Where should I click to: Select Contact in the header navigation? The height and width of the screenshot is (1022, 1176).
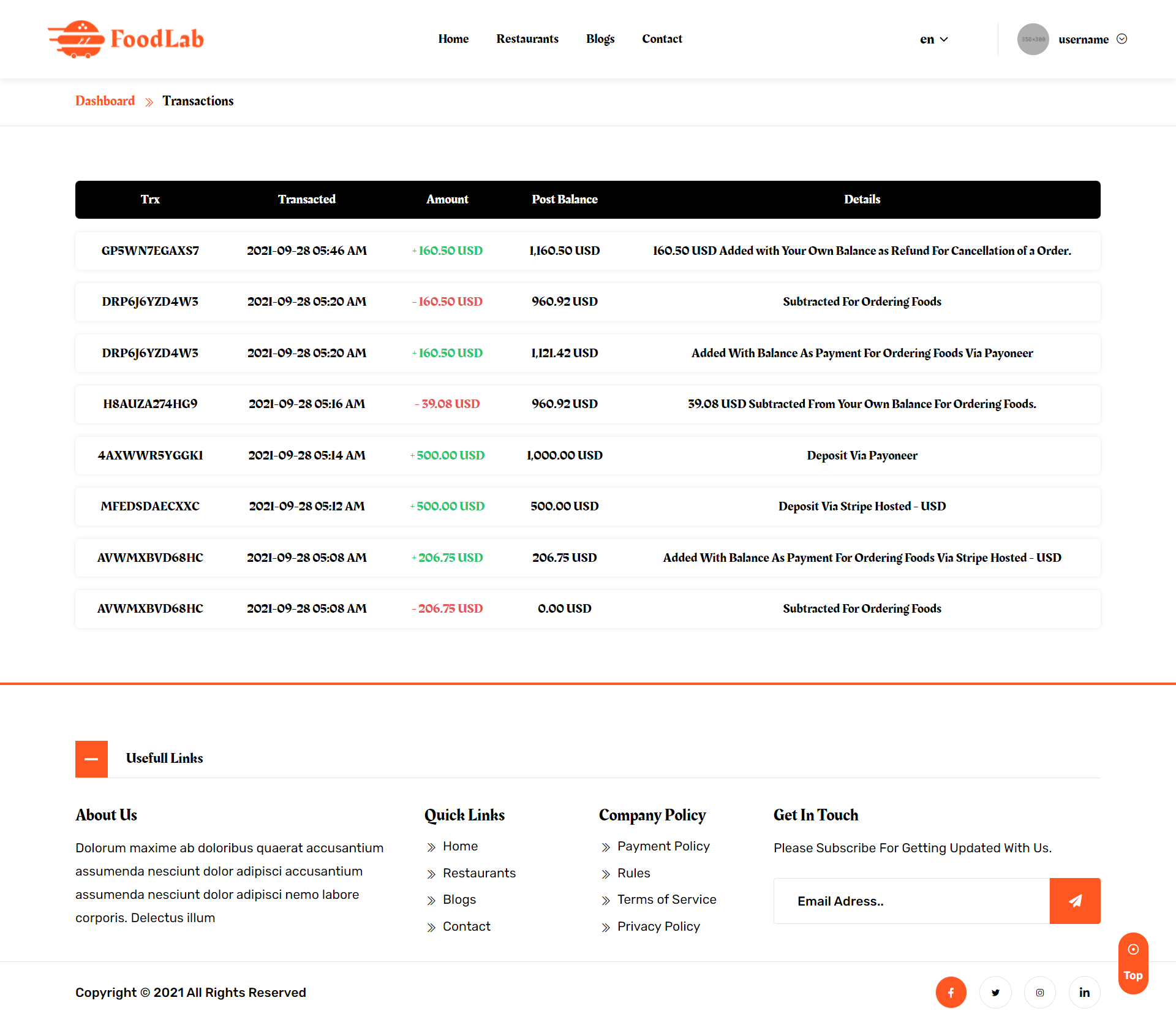click(661, 39)
